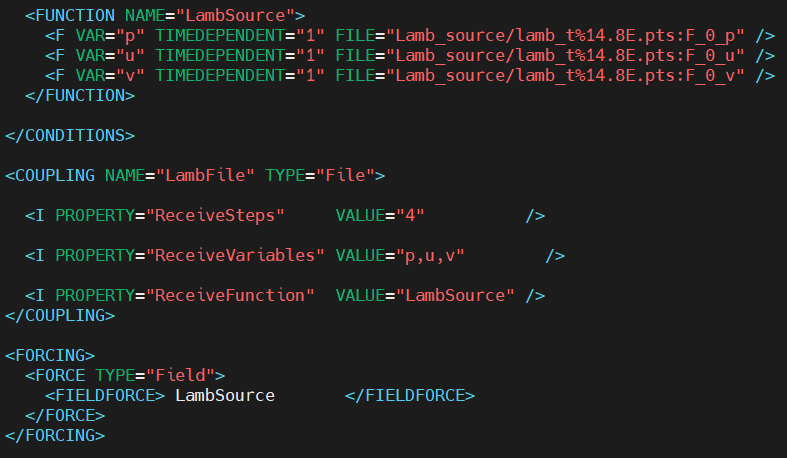Click the opening <FORCING> tag
The width and height of the screenshot is (787, 458).
(50, 356)
